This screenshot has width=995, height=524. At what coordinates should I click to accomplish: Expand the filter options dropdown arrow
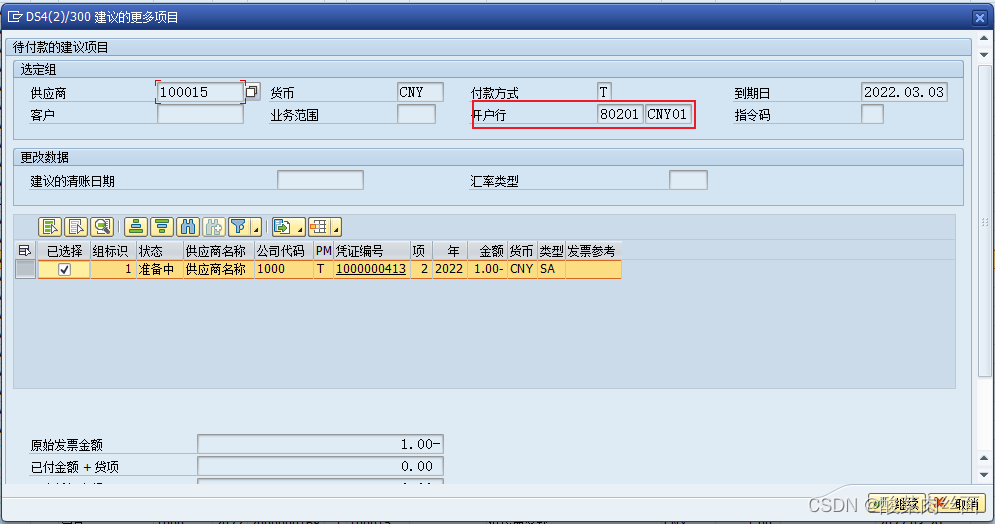pyautogui.click(x=256, y=226)
